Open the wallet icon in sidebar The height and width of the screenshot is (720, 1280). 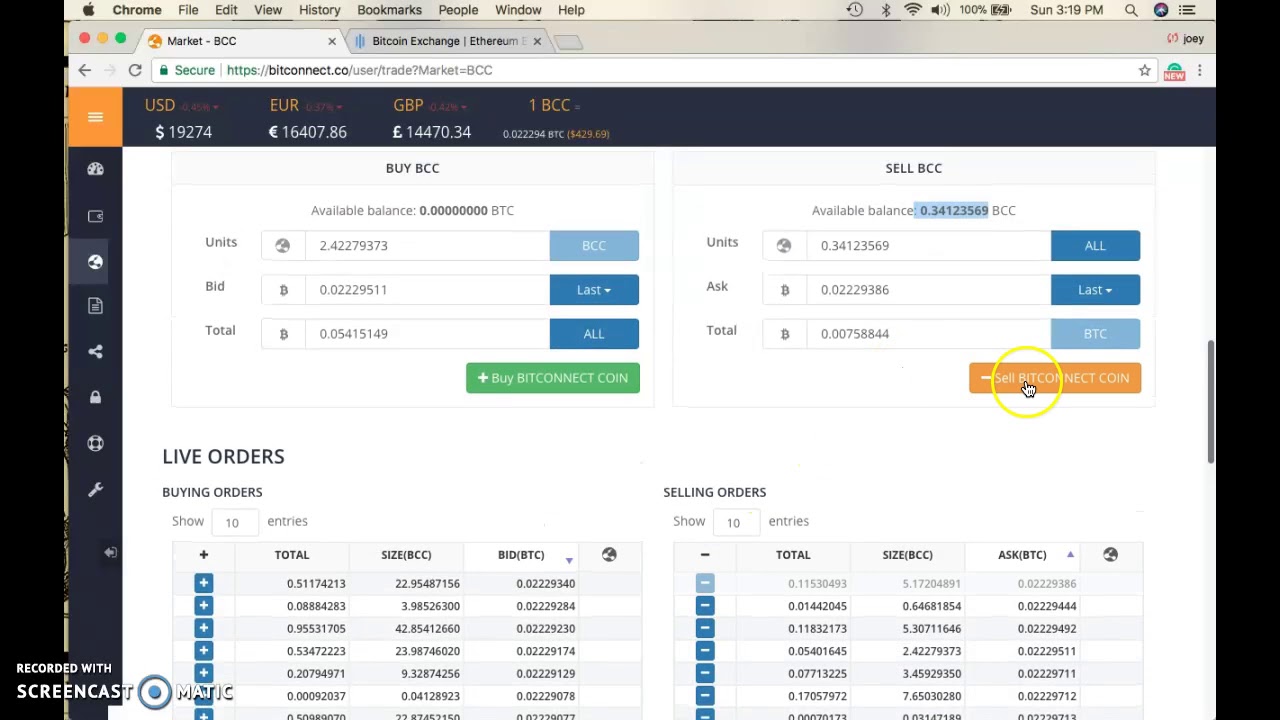tap(95, 216)
